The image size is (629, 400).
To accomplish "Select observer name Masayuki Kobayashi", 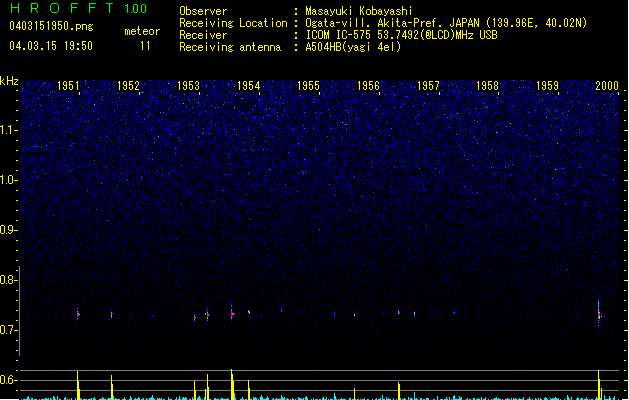I will 359,11.
